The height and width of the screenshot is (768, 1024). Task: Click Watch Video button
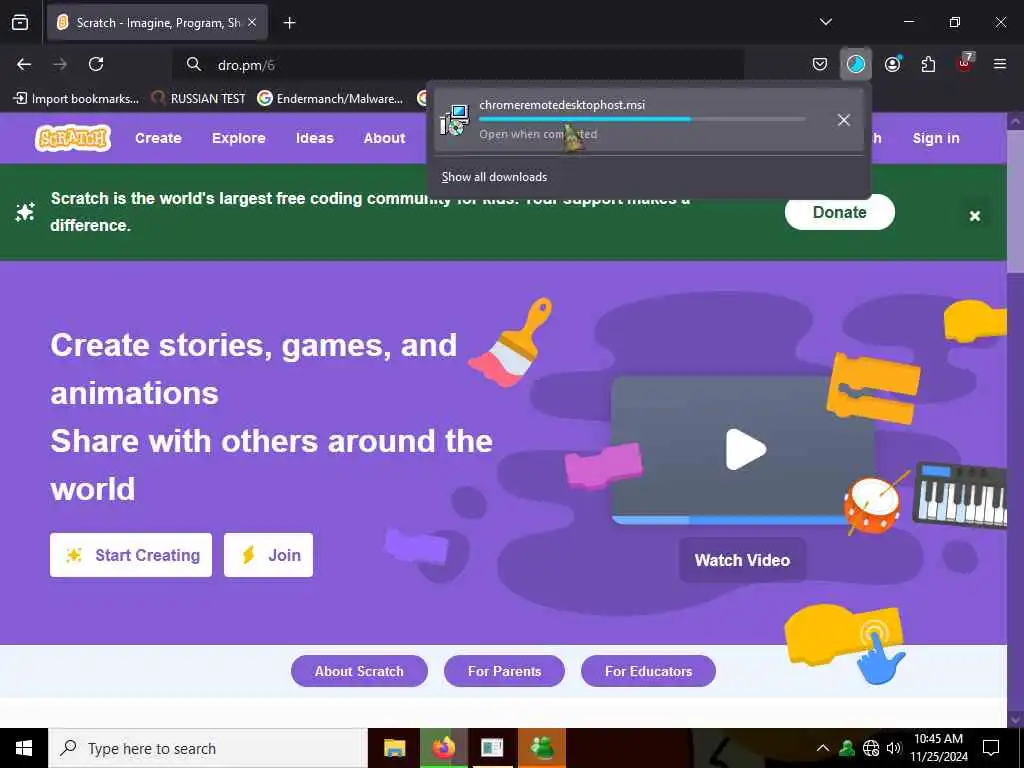(742, 560)
